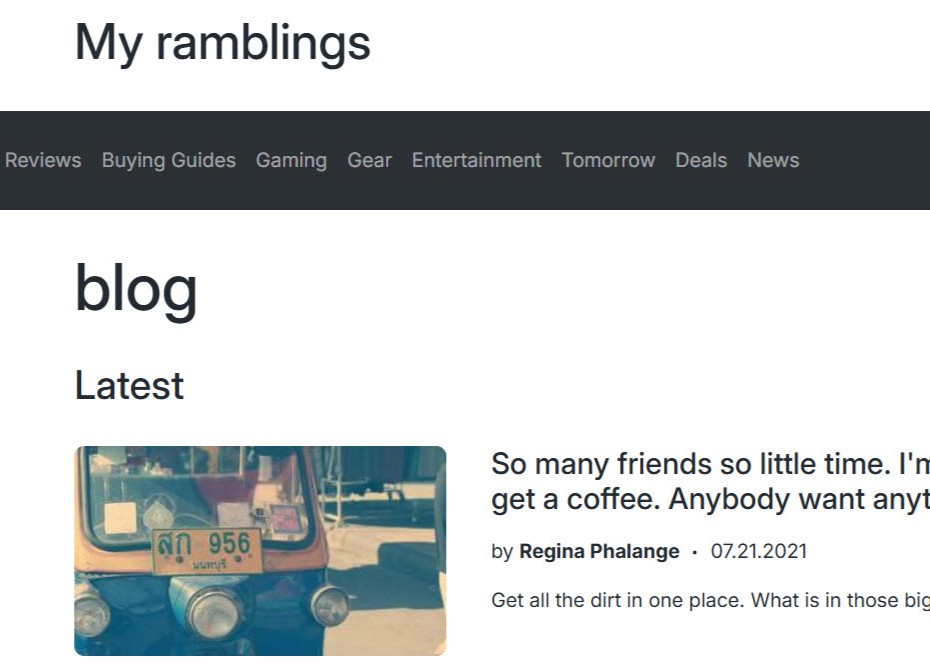930x664 pixels.
Task: Select the Latest section heading
Action: point(129,385)
